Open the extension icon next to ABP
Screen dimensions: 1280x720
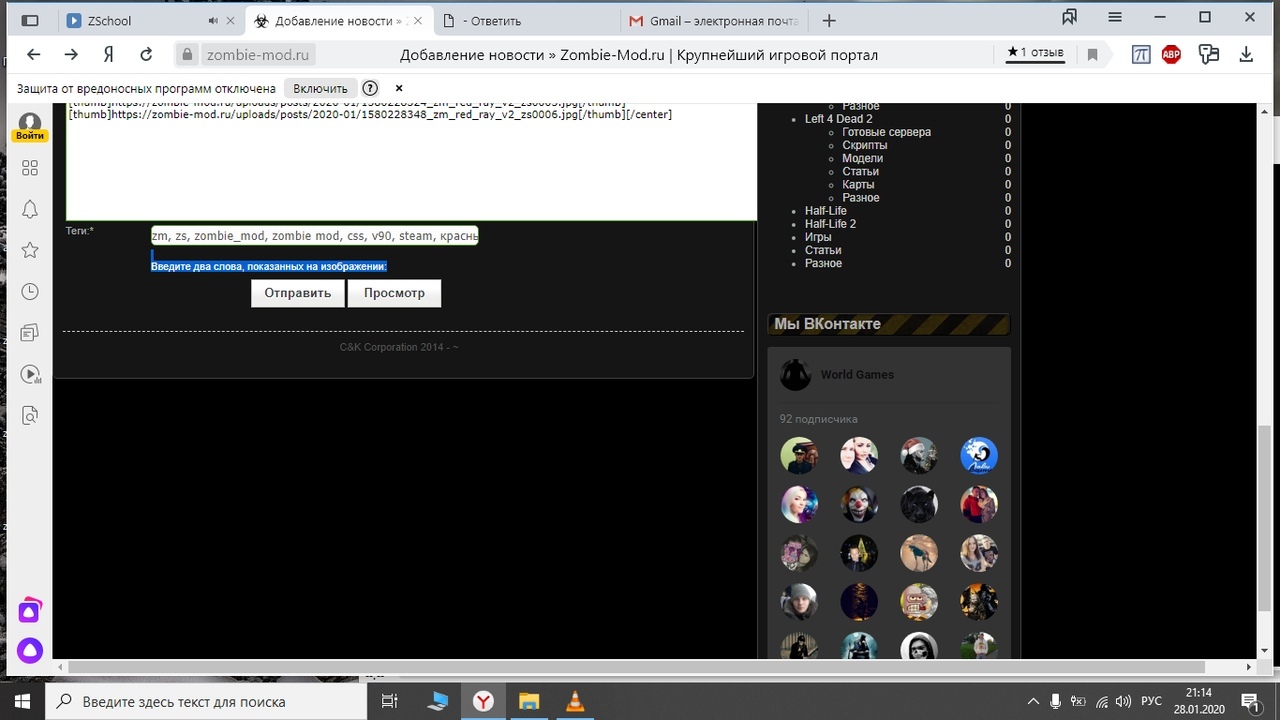point(1209,55)
